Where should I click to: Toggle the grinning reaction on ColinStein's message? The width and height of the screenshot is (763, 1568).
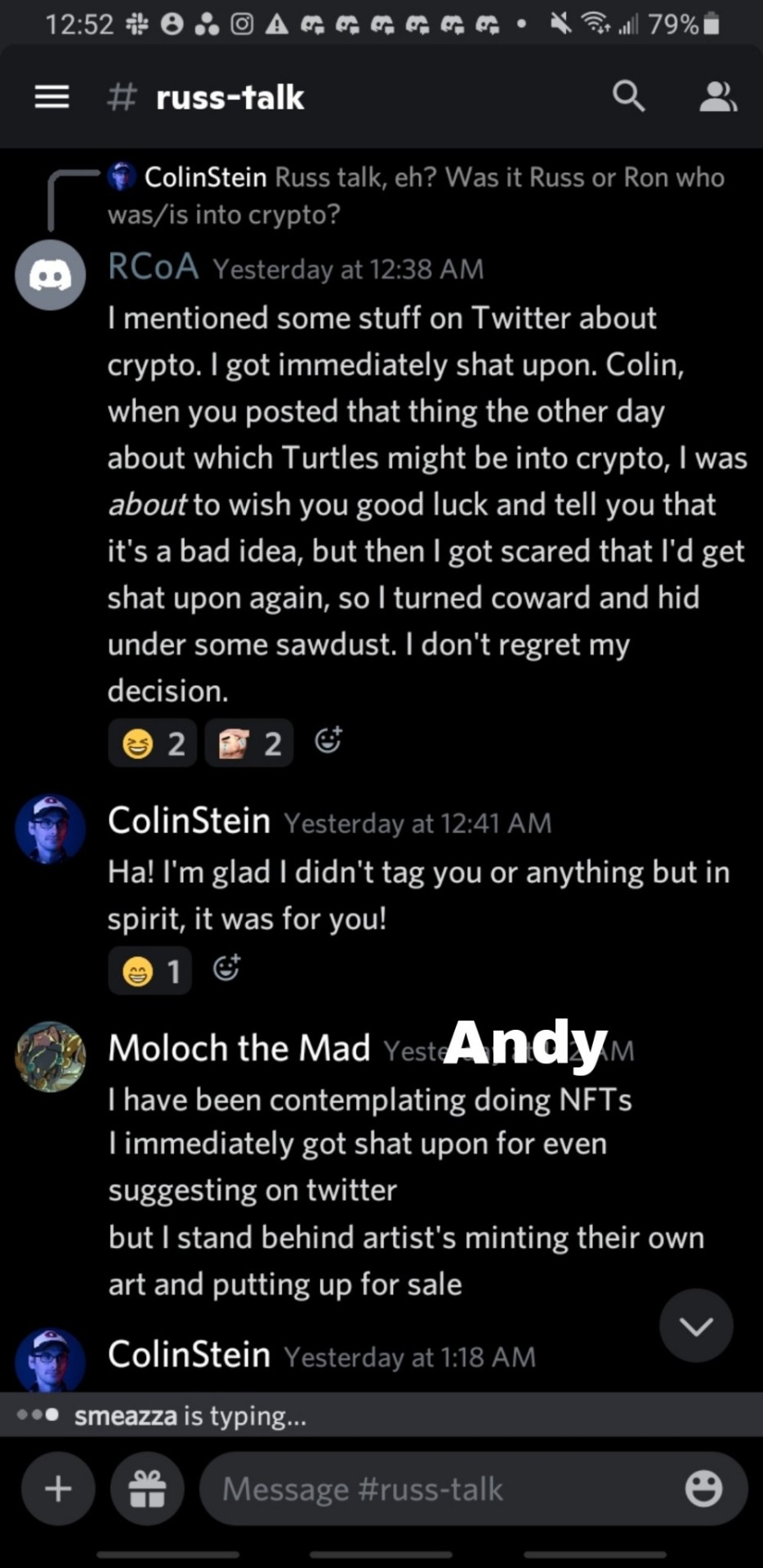click(x=150, y=971)
